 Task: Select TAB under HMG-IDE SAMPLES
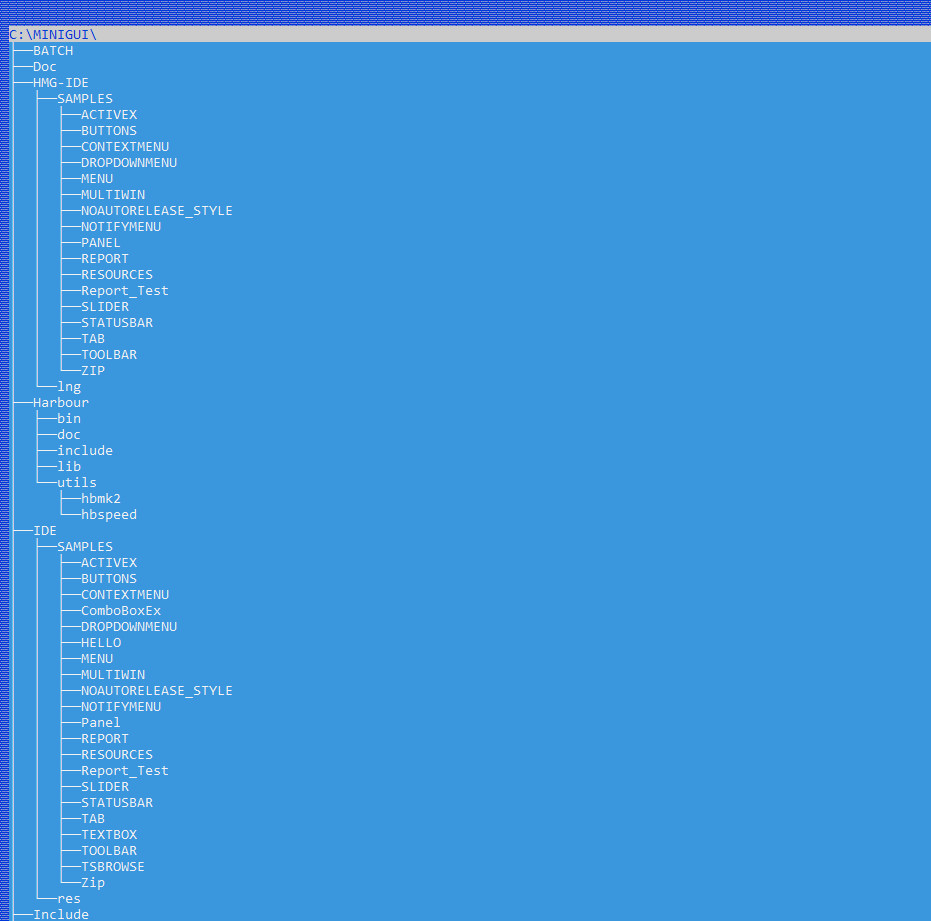coord(93,339)
